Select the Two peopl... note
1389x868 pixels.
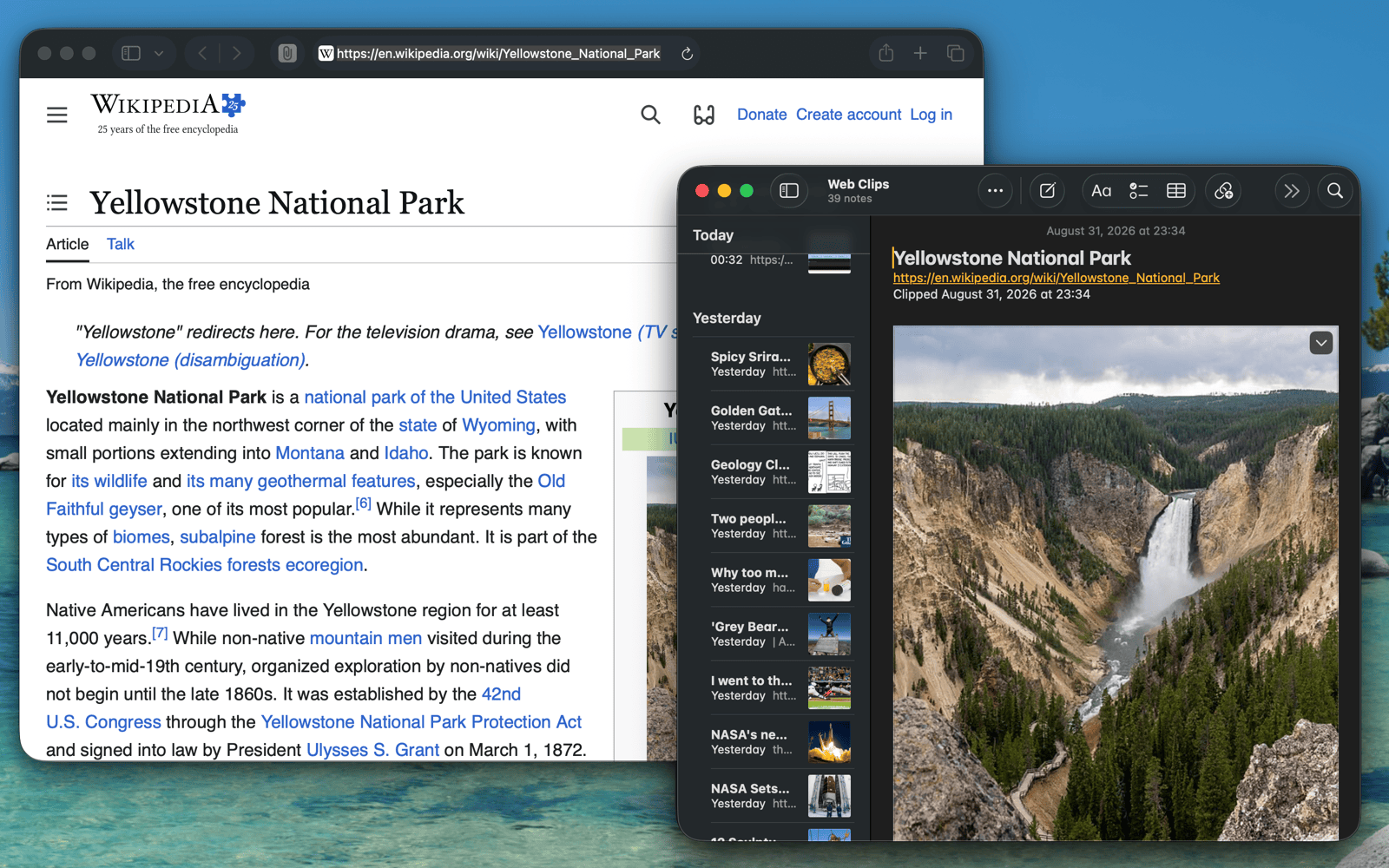pyautogui.click(x=773, y=526)
